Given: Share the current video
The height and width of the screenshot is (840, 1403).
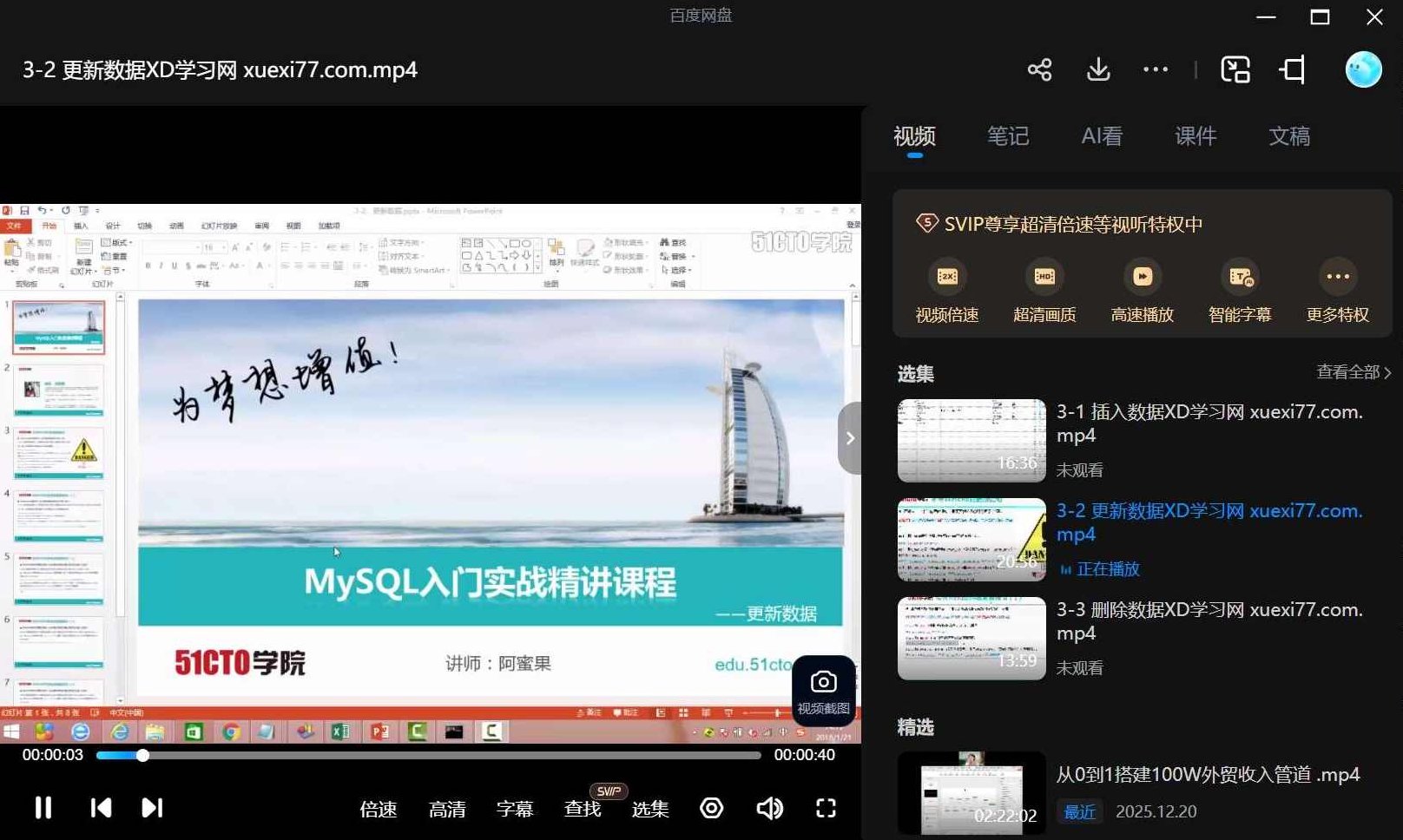Looking at the screenshot, I should click(1039, 69).
